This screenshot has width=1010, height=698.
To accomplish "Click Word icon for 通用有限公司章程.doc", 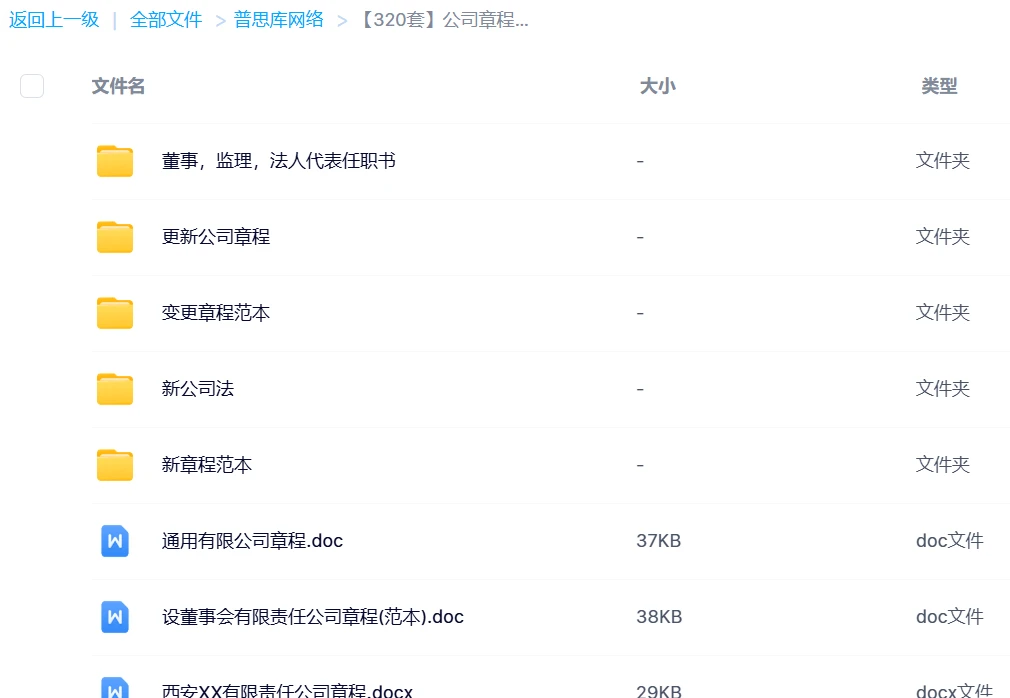I will click(x=115, y=541).
